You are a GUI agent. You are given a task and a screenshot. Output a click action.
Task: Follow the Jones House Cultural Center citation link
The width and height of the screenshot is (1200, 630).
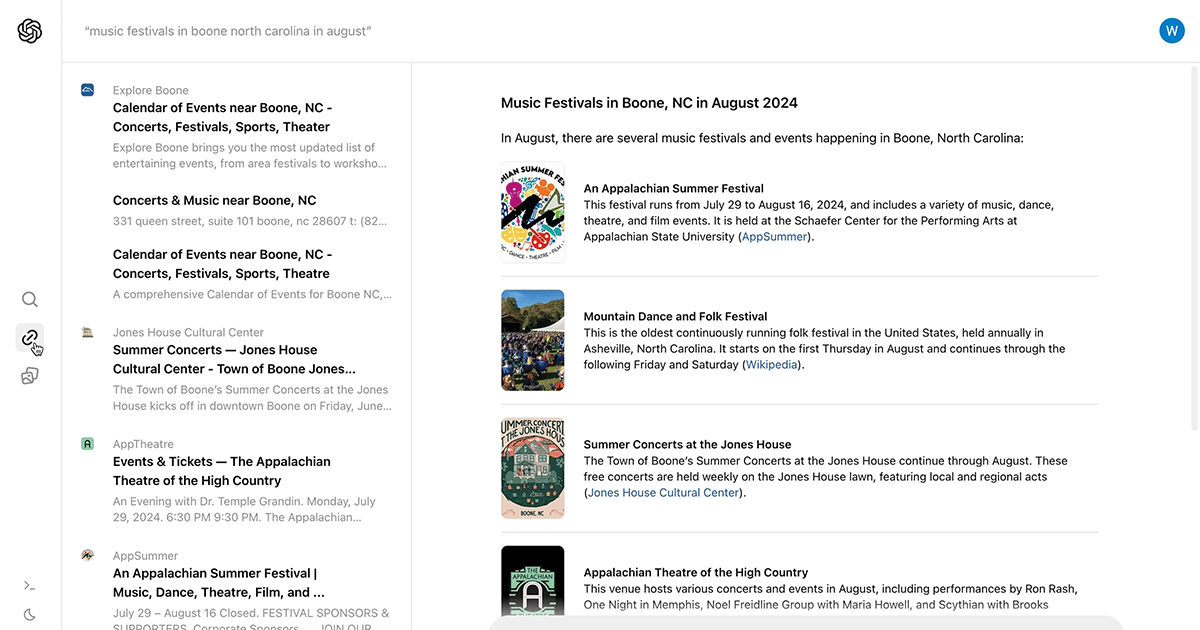(x=663, y=493)
